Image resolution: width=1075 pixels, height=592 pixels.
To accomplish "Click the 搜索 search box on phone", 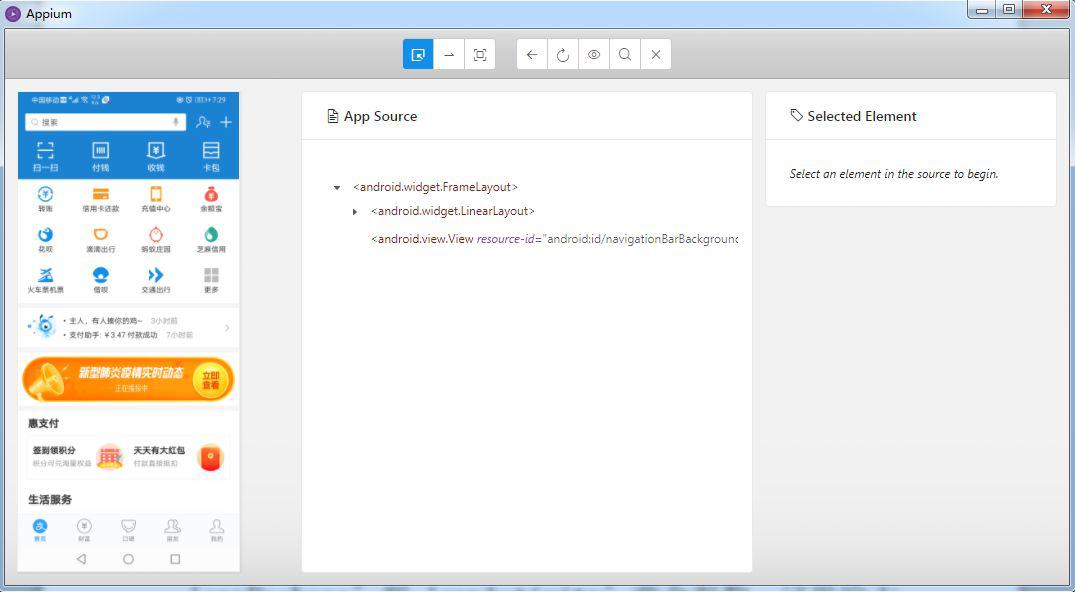I will tap(106, 122).
